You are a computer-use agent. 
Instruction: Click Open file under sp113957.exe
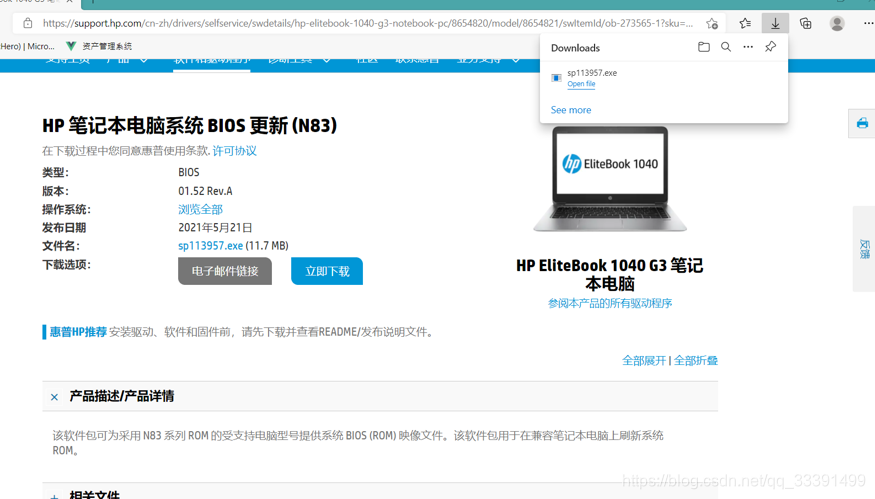coord(581,84)
